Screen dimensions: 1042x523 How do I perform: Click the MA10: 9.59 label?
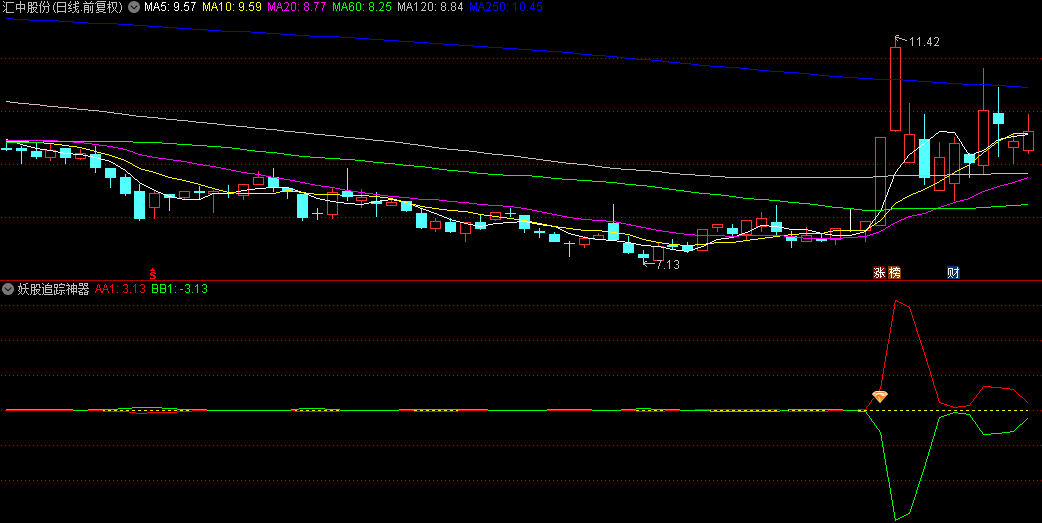[232, 7]
